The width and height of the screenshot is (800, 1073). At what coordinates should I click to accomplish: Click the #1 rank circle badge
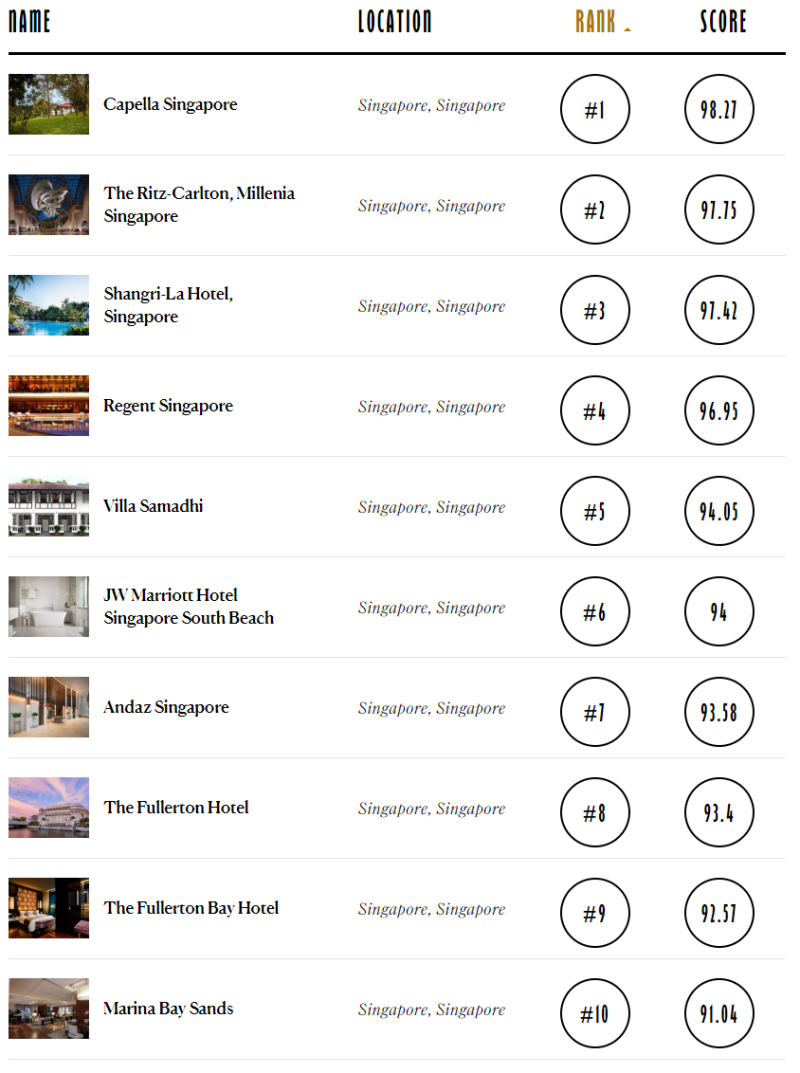pos(595,109)
